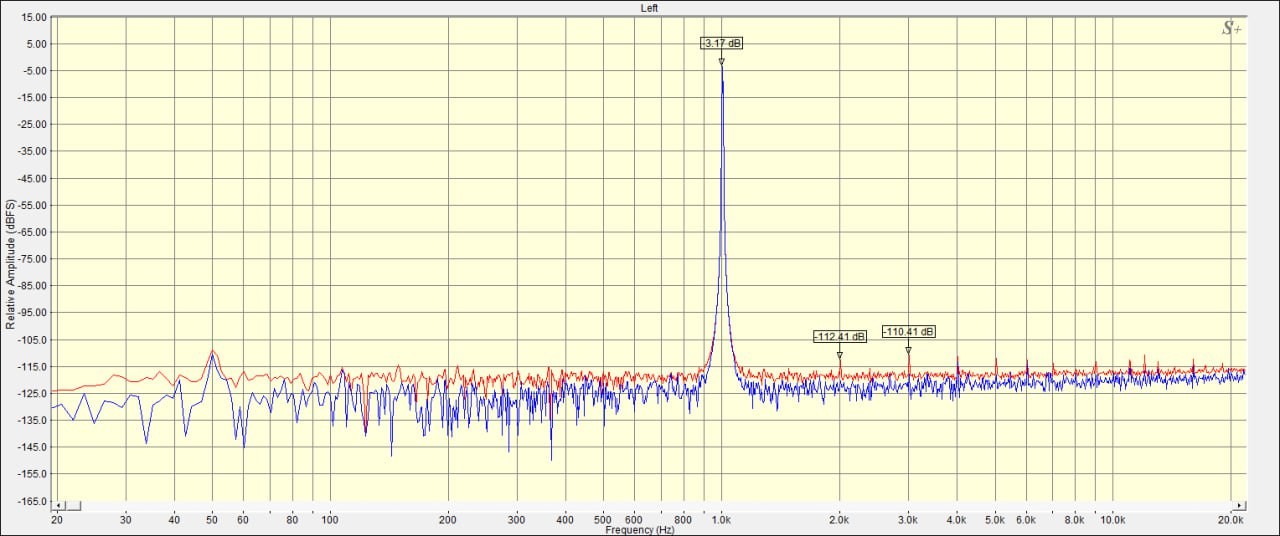Click the triangle marker at 3.0k harmonic

[x=908, y=350]
